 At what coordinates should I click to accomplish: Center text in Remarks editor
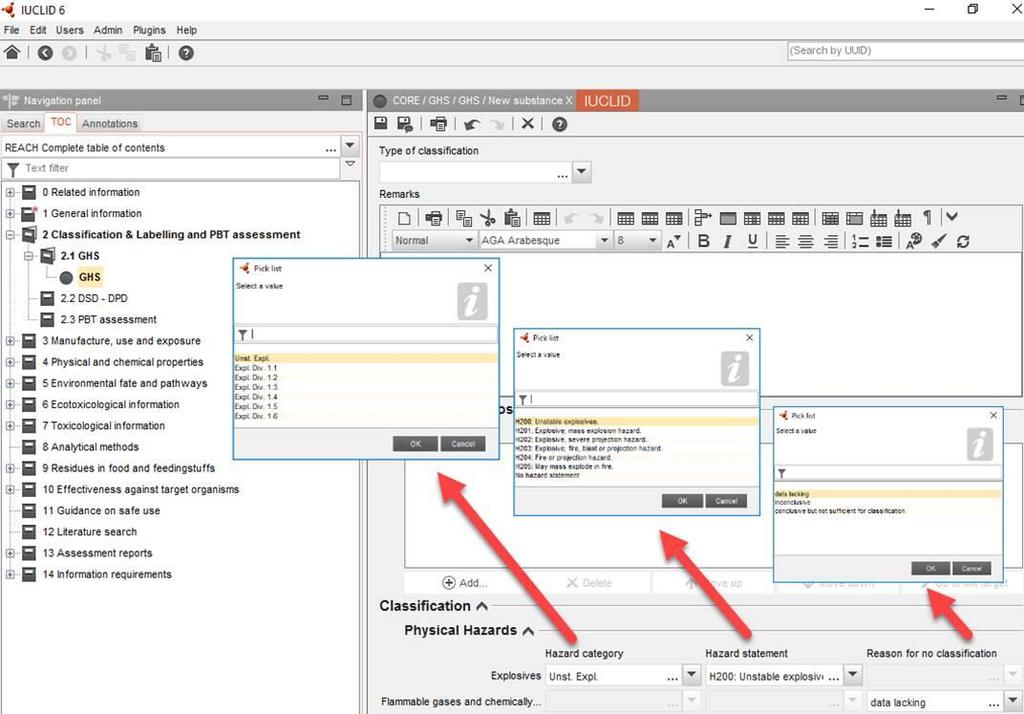point(806,242)
